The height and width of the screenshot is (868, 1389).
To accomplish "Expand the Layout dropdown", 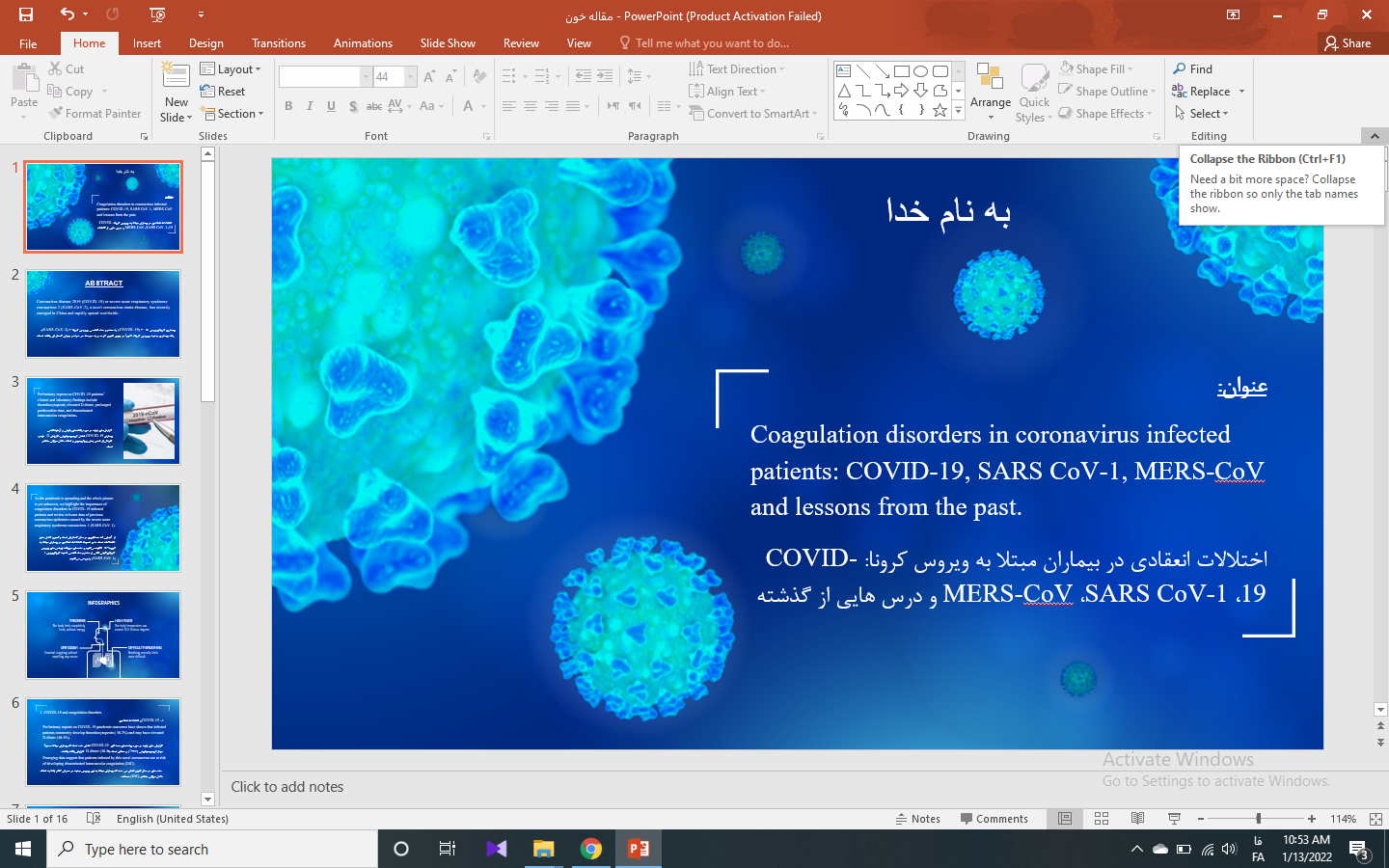I will pyautogui.click(x=231, y=69).
